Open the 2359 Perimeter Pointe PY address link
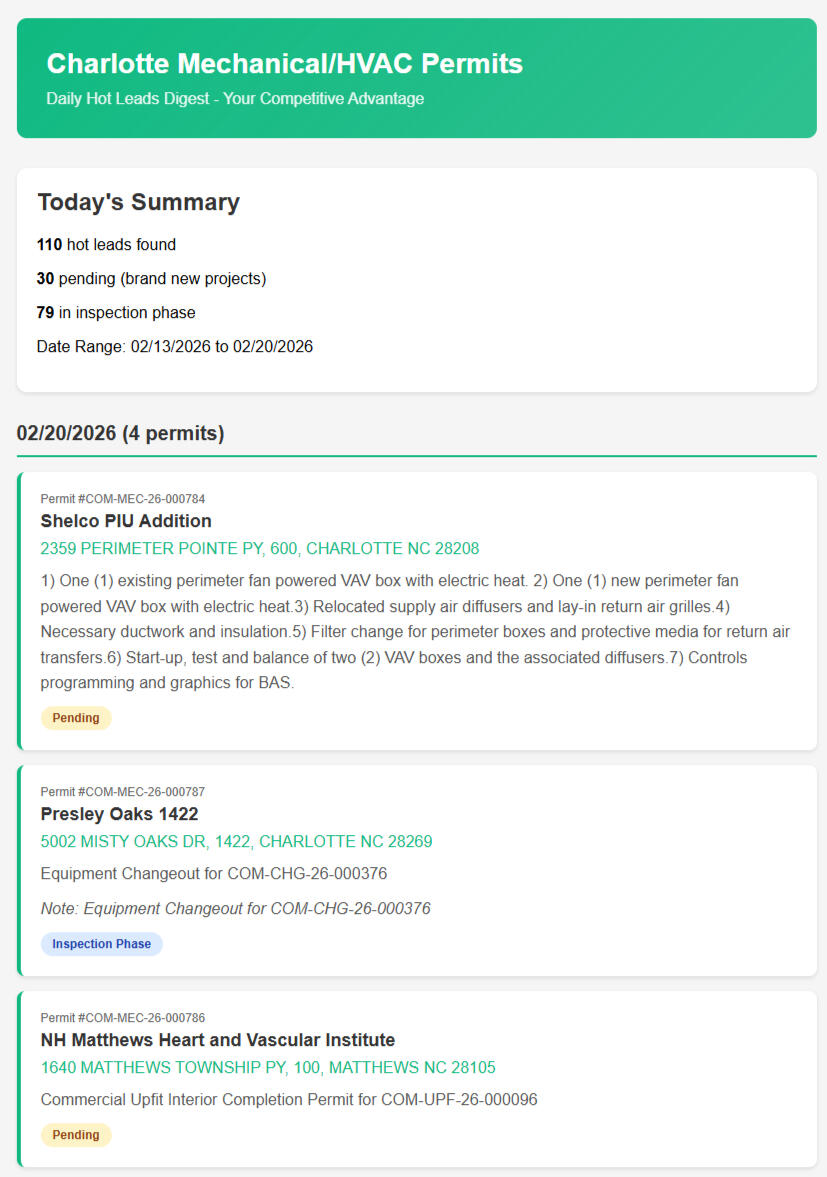This screenshot has width=827, height=1177. tap(260, 549)
